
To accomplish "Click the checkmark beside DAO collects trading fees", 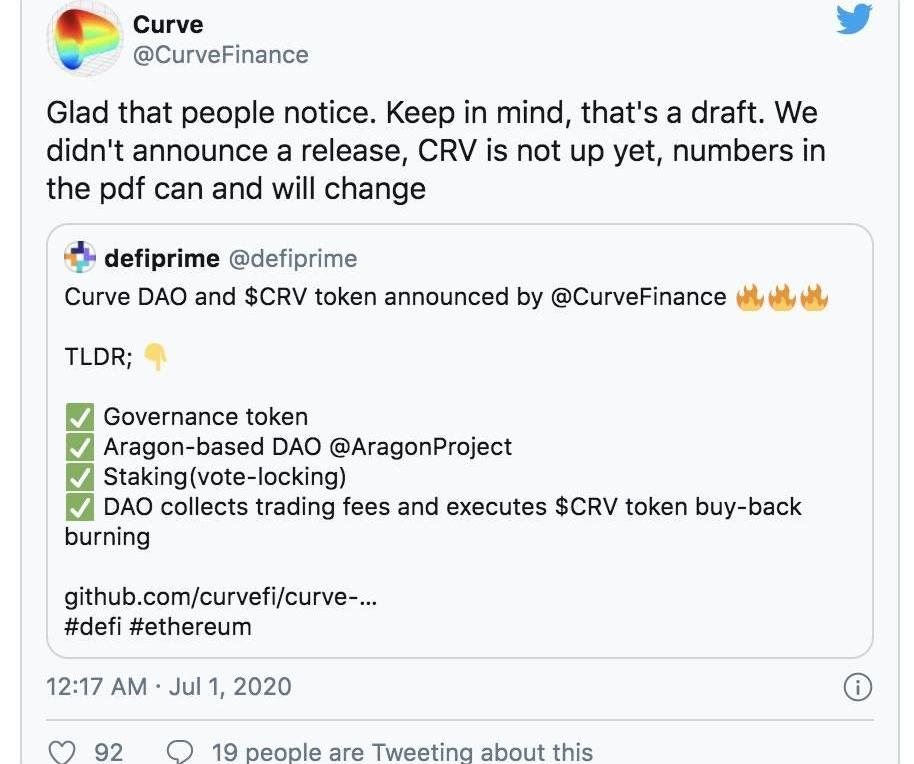I will pyautogui.click(x=79, y=507).
